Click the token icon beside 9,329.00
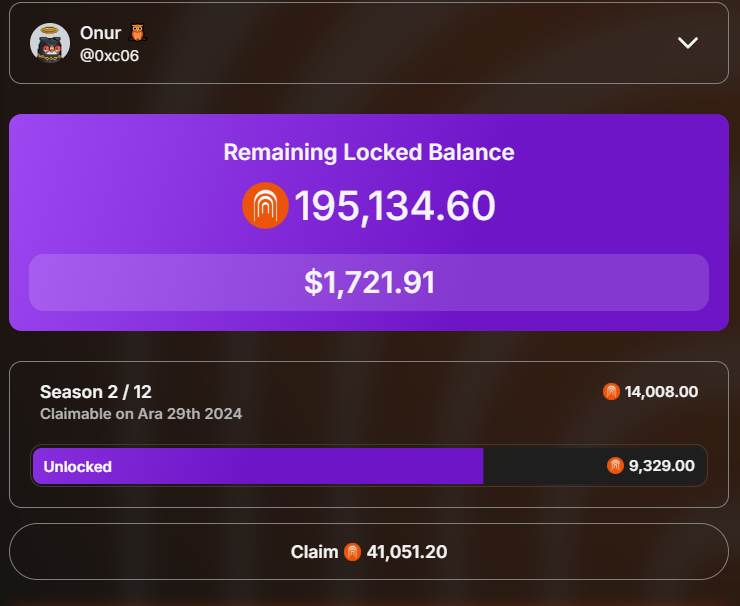The width and height of the screenshot is (740, 606). click(x=615, y=466)
